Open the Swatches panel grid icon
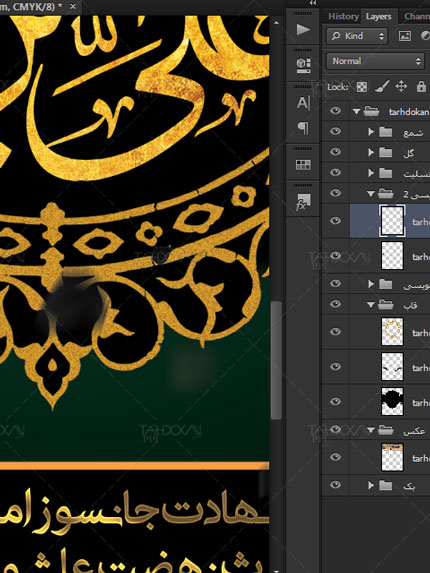Viewport: 430px width, 573px height. (x=303, y=165)
